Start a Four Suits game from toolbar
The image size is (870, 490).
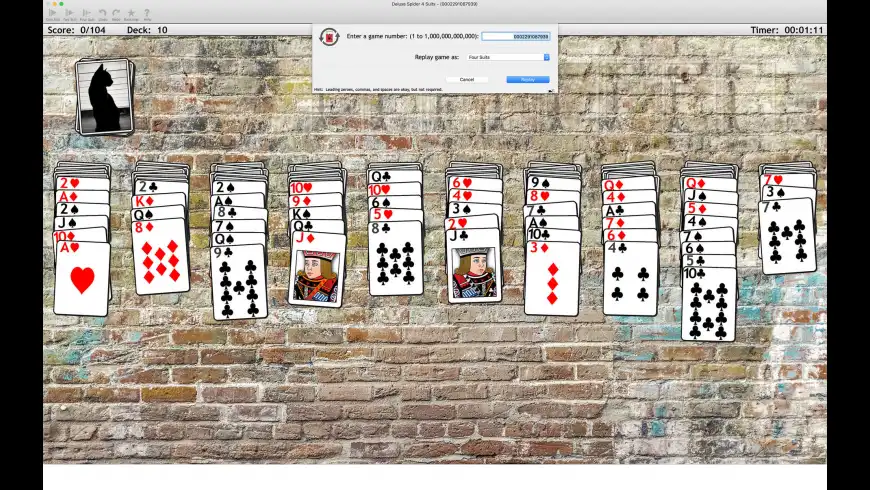[87, 14]
